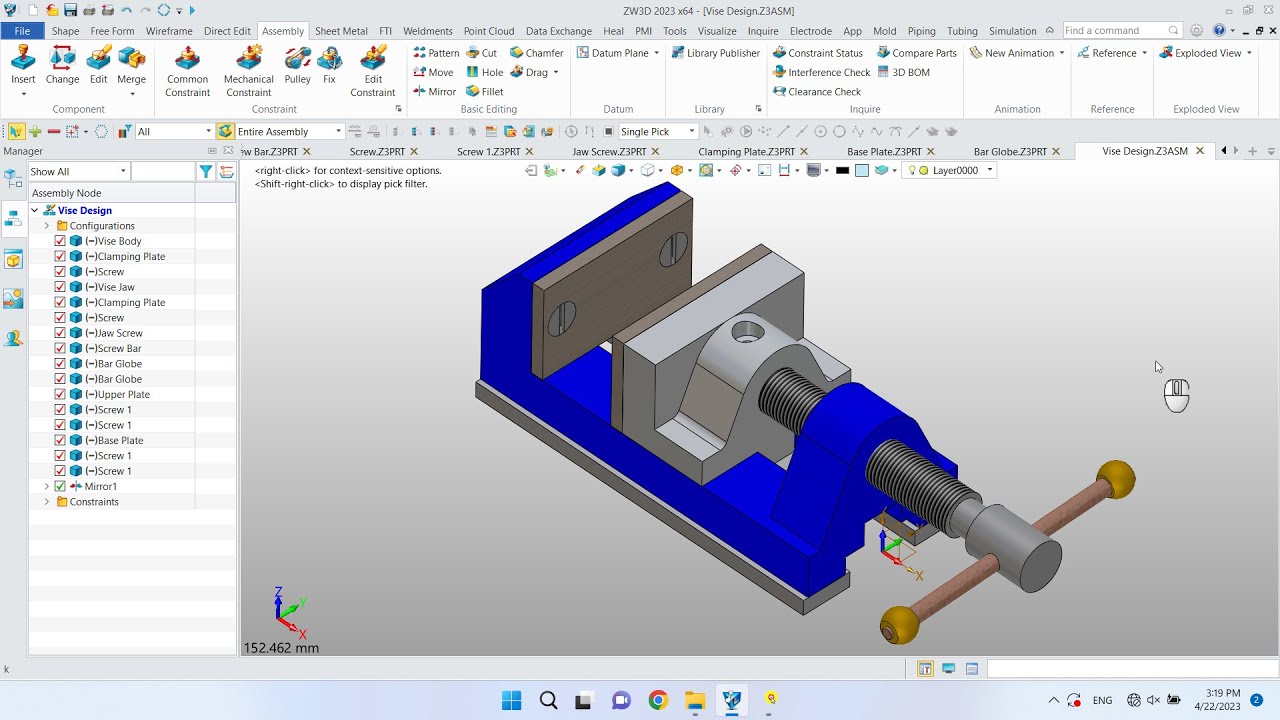
Task: Click the Mirror tool
Action: [x=435, y=91]
